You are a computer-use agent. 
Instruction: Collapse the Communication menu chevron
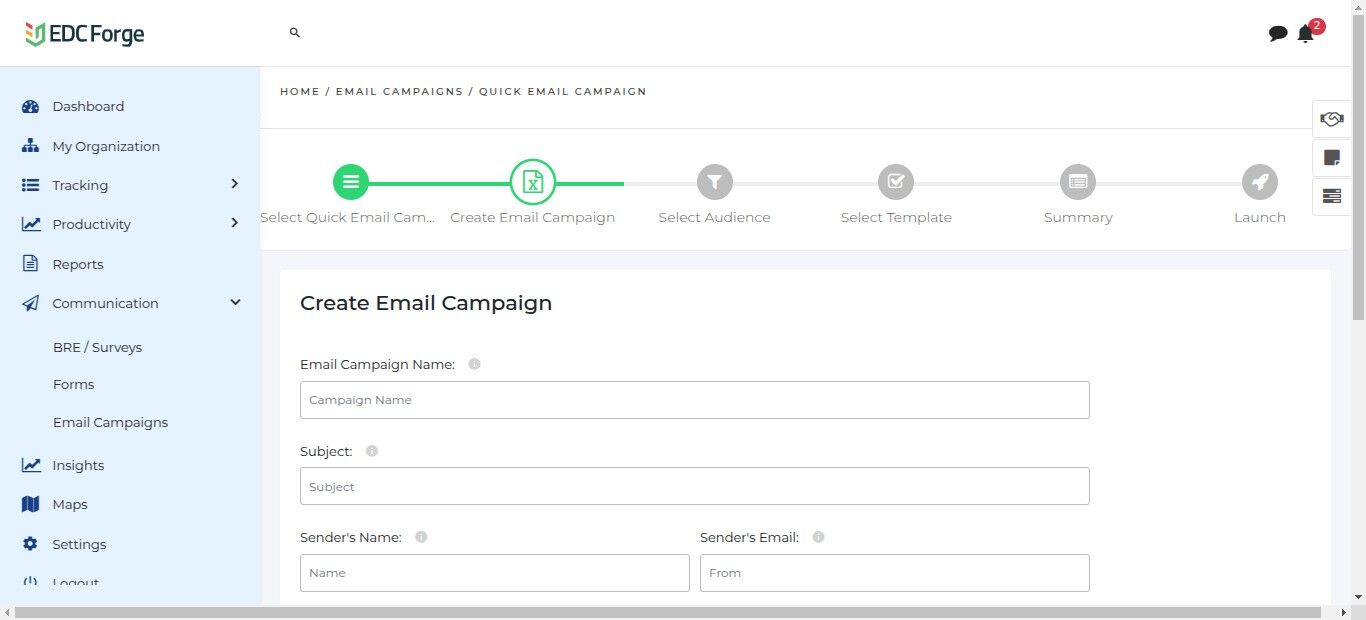(235, 302)
